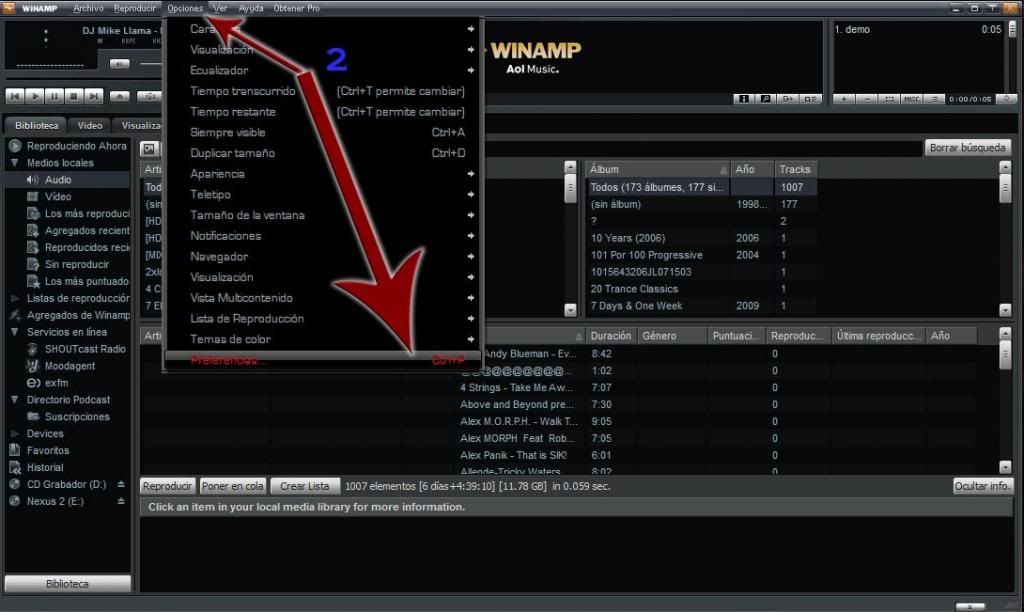Select Tiempo restante option
Viewport: 1024px width, 612px height.
pyautogui.click(x=325, y=112)
